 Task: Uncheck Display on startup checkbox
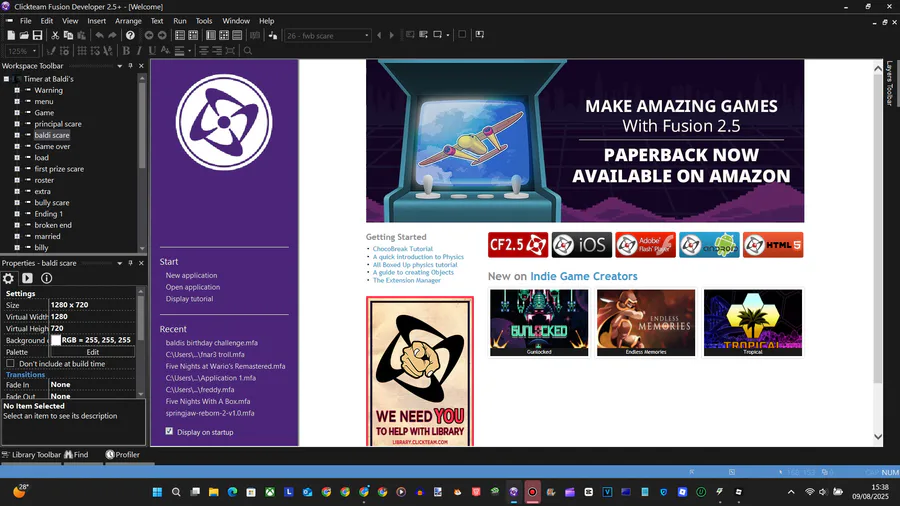tap(169, 431)
